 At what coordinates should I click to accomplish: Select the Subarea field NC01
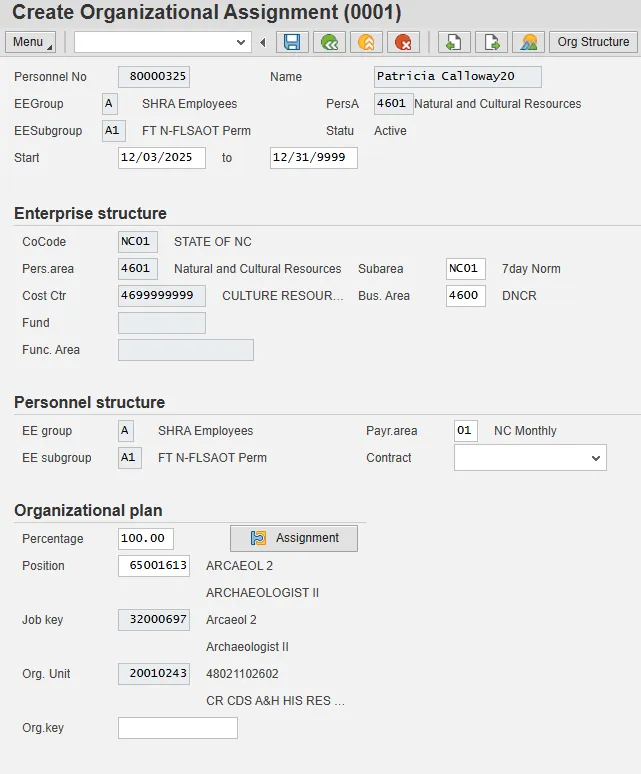pyautogui.click(x=465, y=269)
